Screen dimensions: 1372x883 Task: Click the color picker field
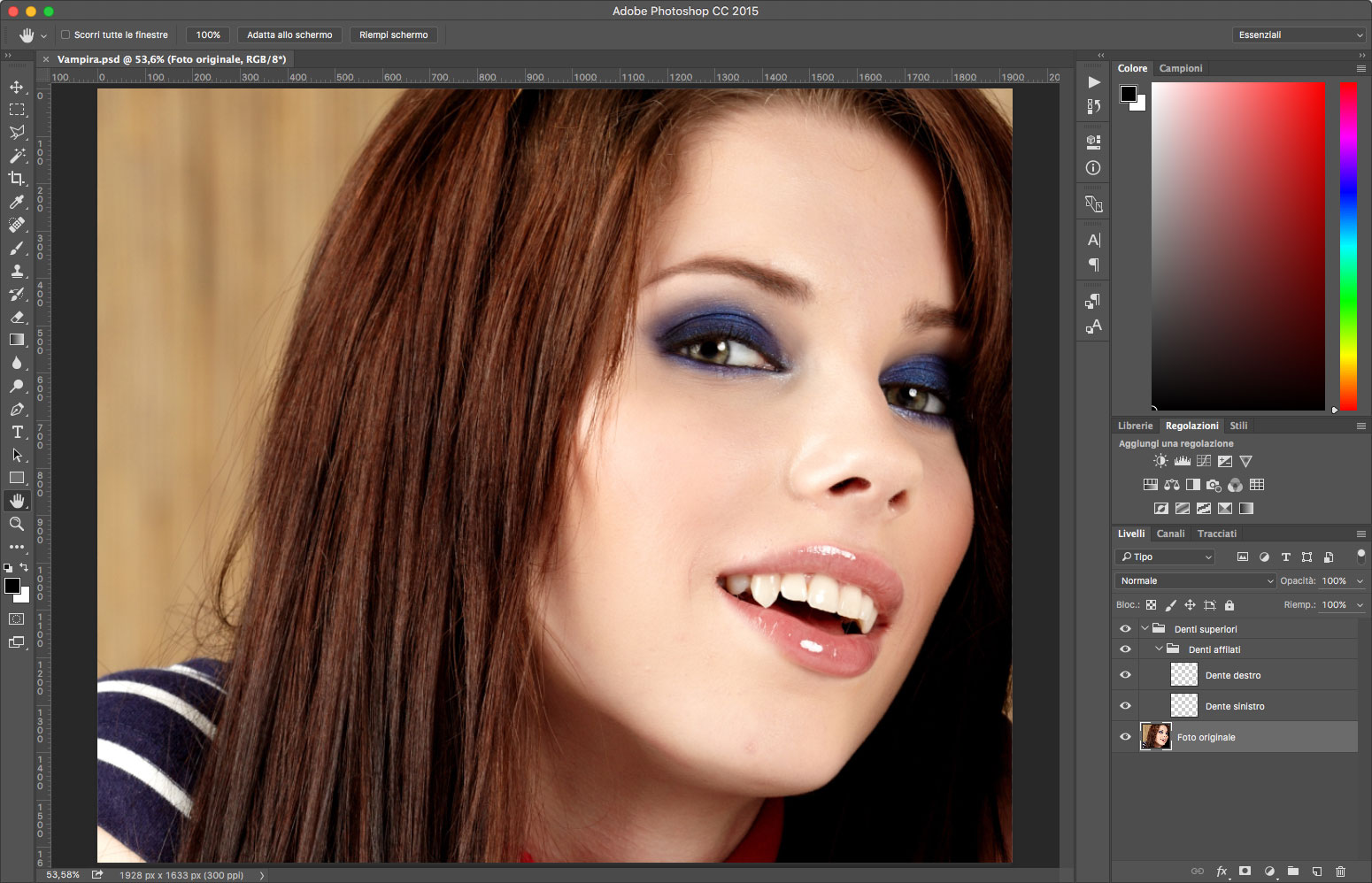(x=1238, y=246)
